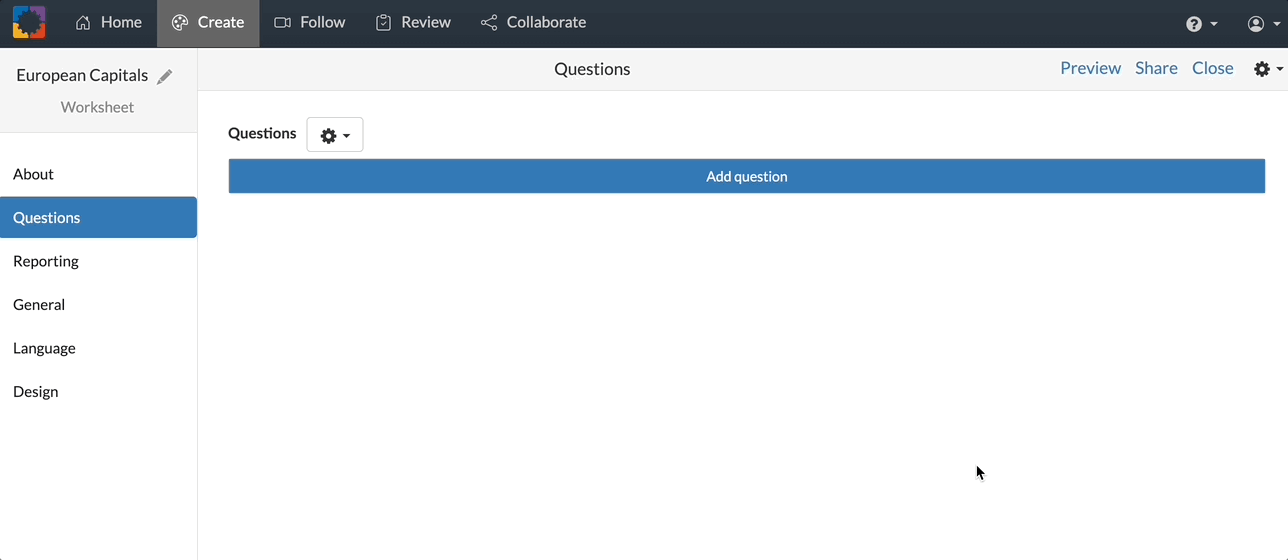Open the help question-mark menu

[x=1202, y=23]
